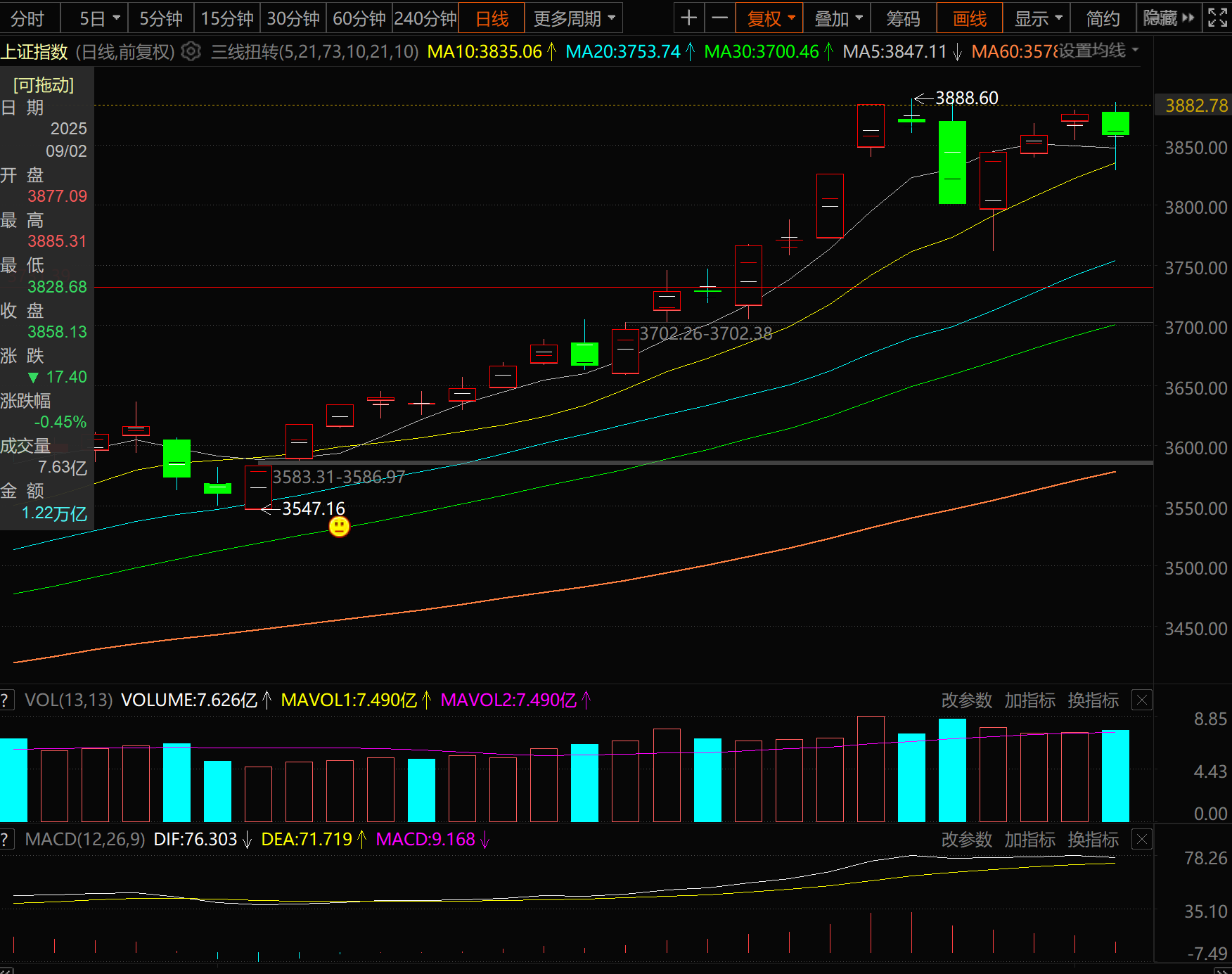Click the MACD indicator help question mark

pos(6,839)
